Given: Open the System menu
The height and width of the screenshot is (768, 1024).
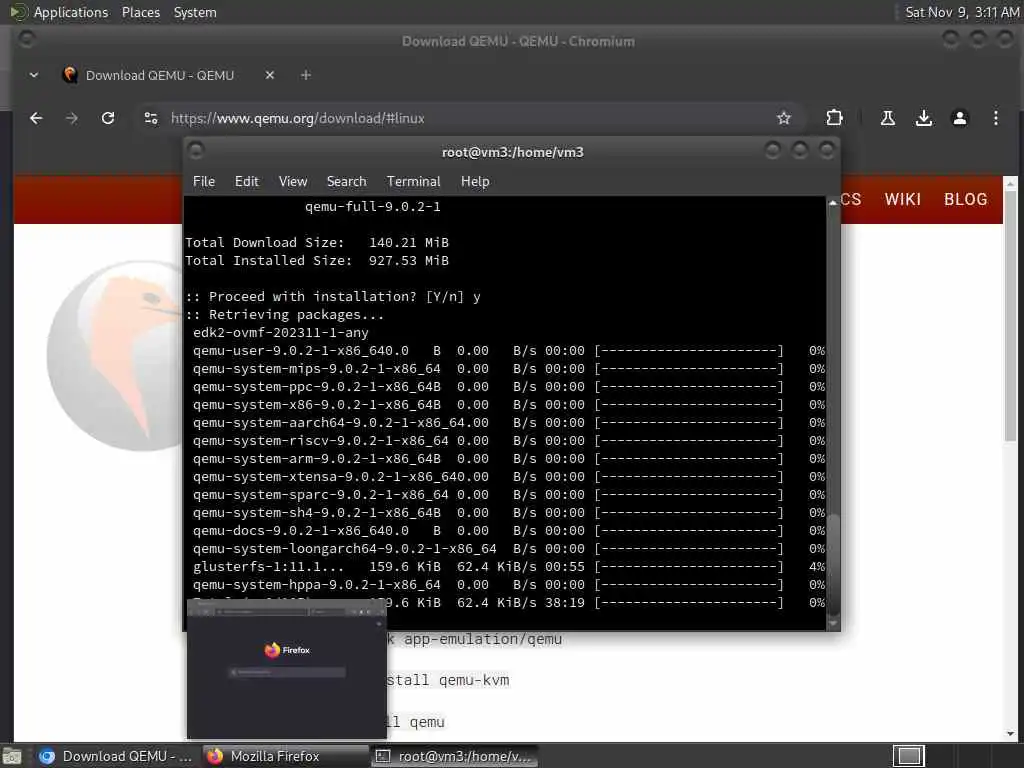Looking at the screenshot, I should click(195, 12).
